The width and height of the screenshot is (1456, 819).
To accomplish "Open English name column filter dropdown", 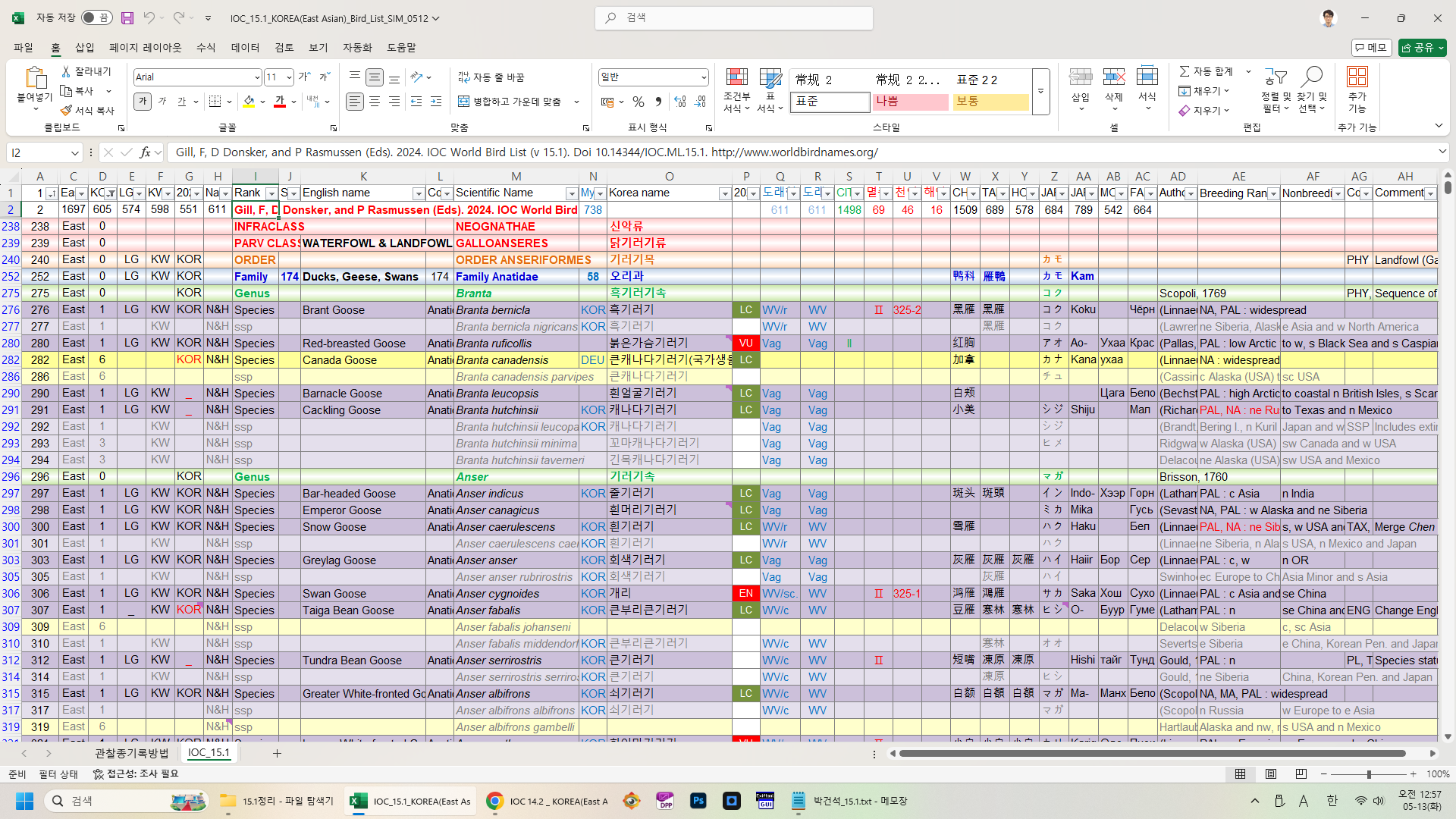I will coord(418,193).
